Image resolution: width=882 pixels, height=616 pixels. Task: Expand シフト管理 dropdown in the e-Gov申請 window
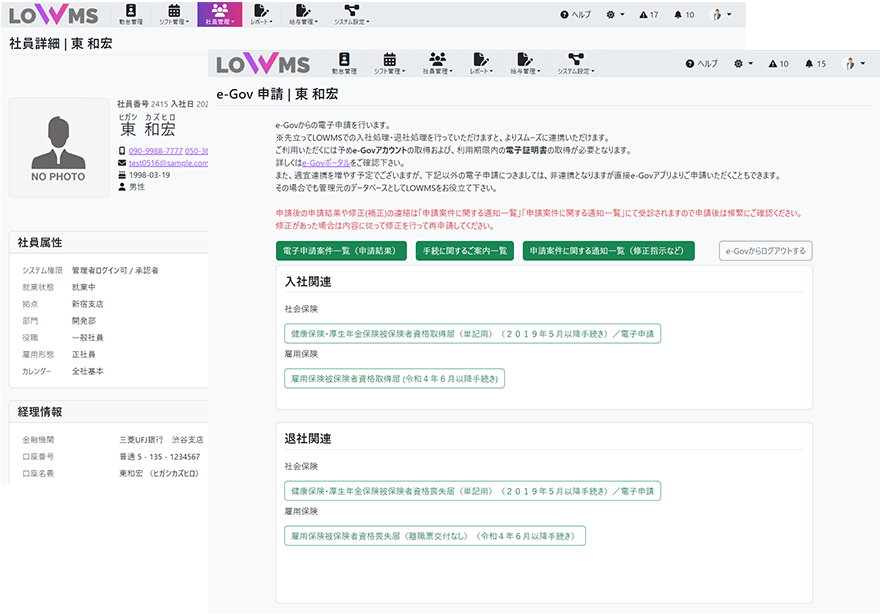pos(390,64)
